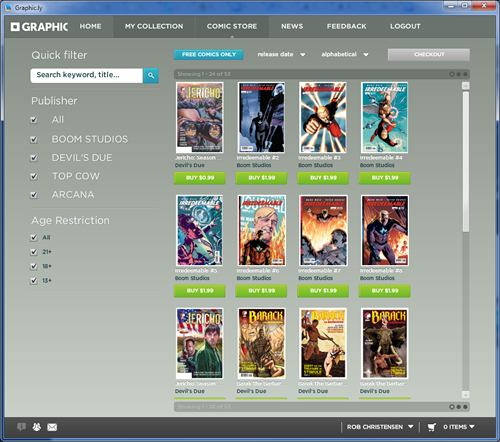Select second page dot in top pagination

459,74
